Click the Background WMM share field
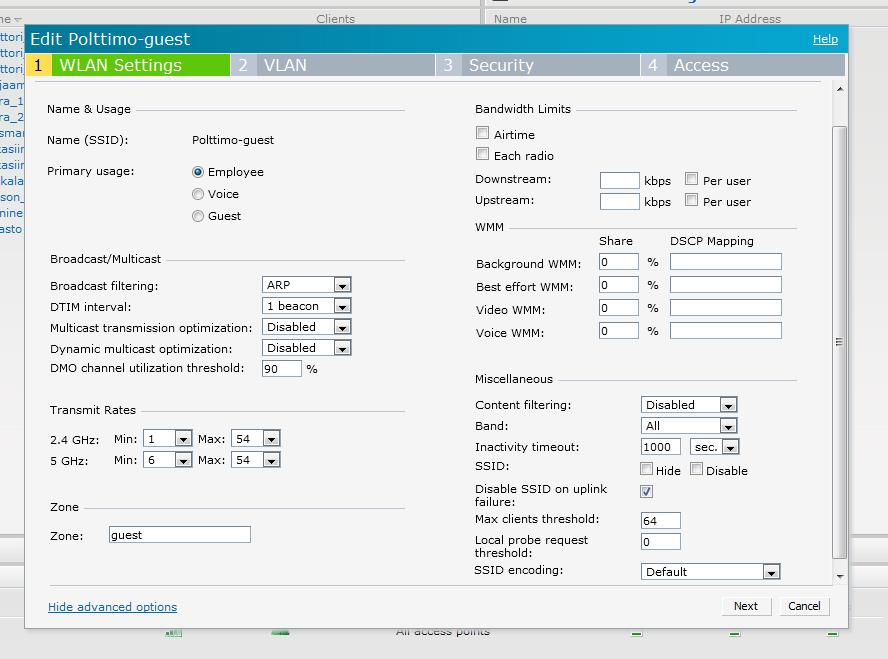This screenshot has width=888, height=659. point(619,262)
